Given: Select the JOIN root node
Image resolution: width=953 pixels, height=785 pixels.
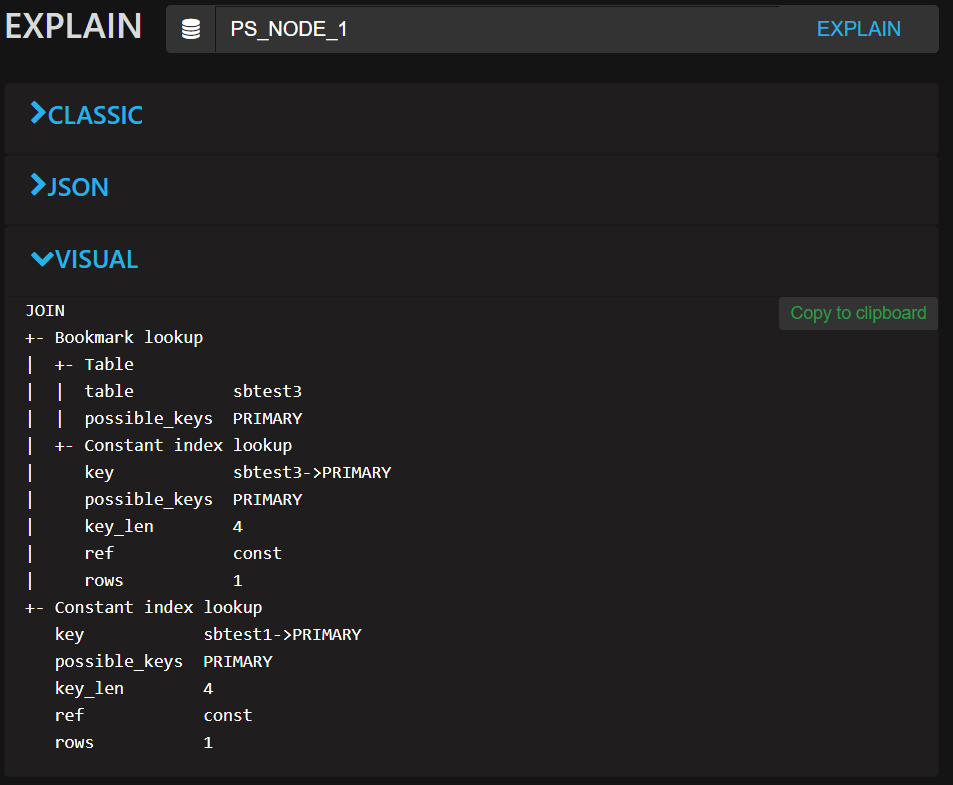Looking at the screenshot, I should (45, 311).
